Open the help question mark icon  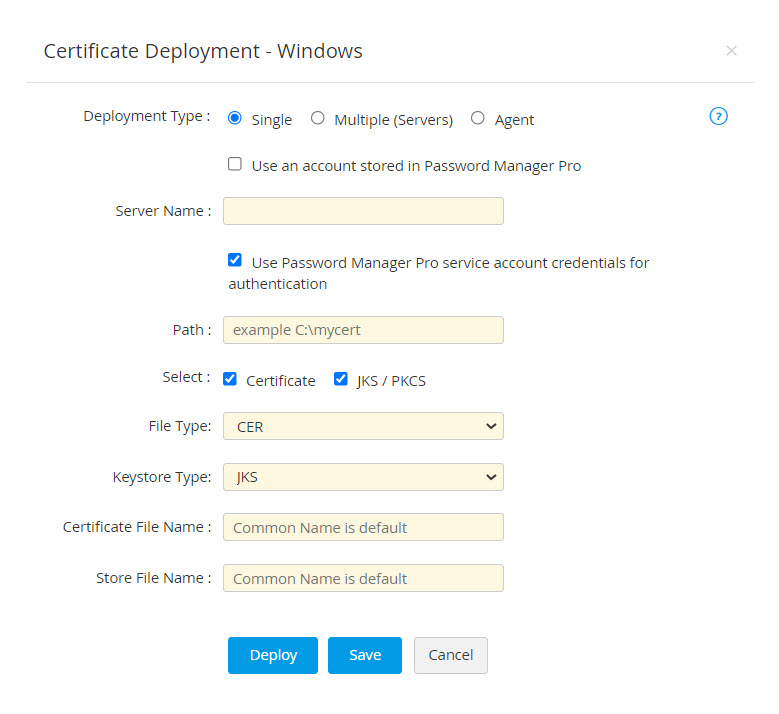(718, 116)
